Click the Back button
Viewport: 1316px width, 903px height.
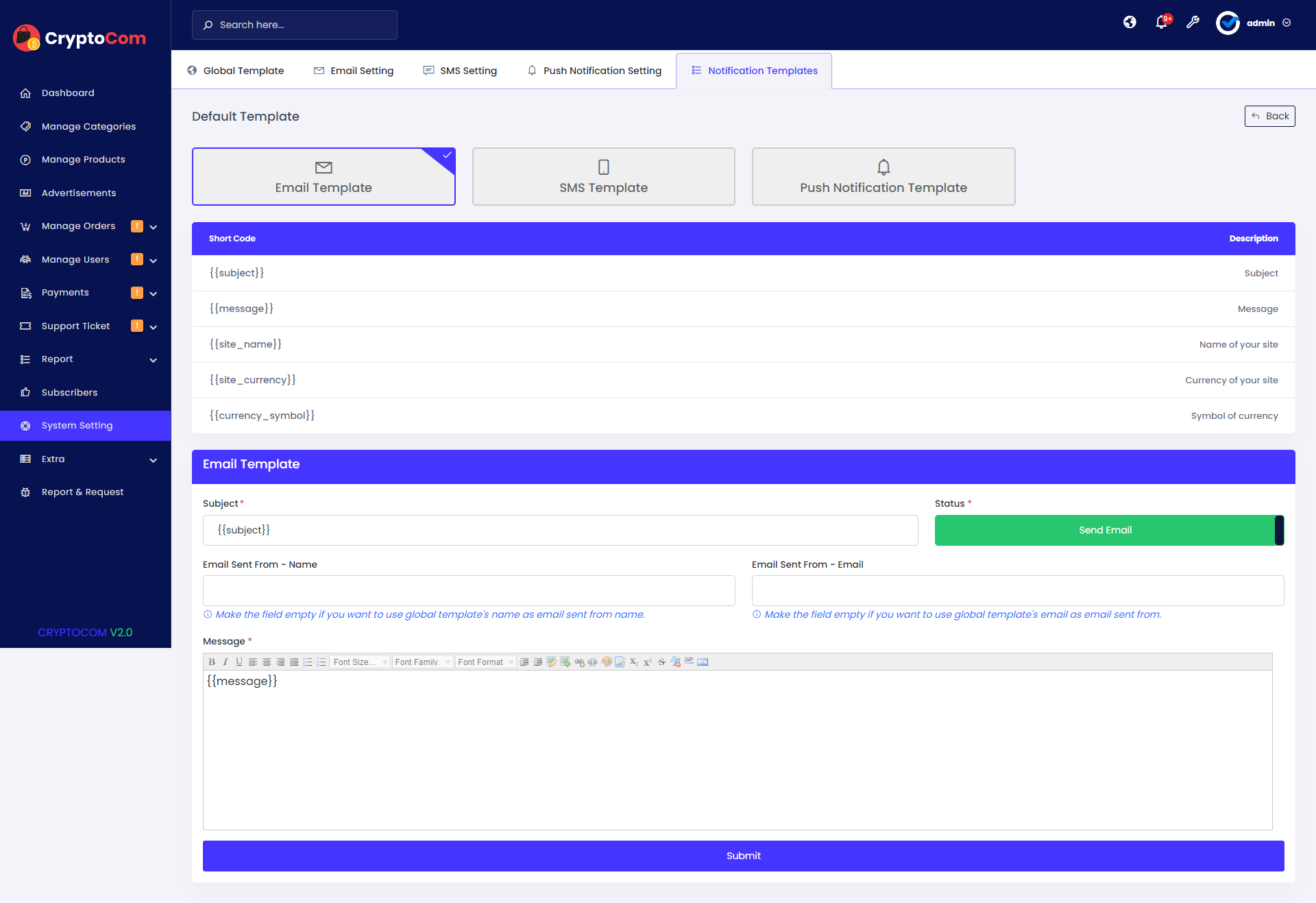(x=1269, y=116)
